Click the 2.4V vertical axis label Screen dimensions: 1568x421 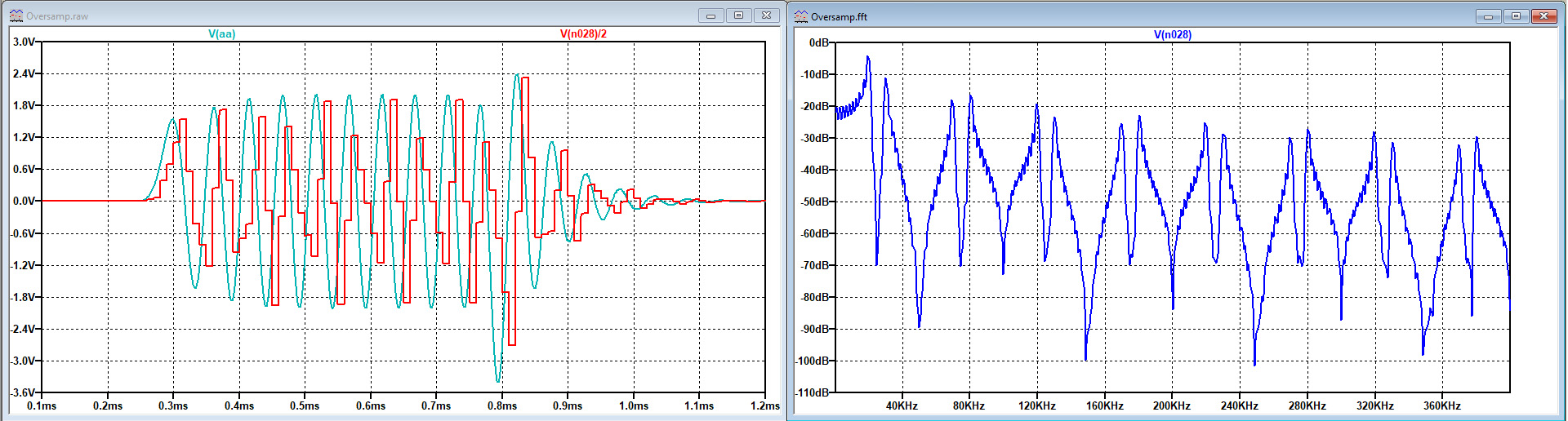[x=24, y=73]
